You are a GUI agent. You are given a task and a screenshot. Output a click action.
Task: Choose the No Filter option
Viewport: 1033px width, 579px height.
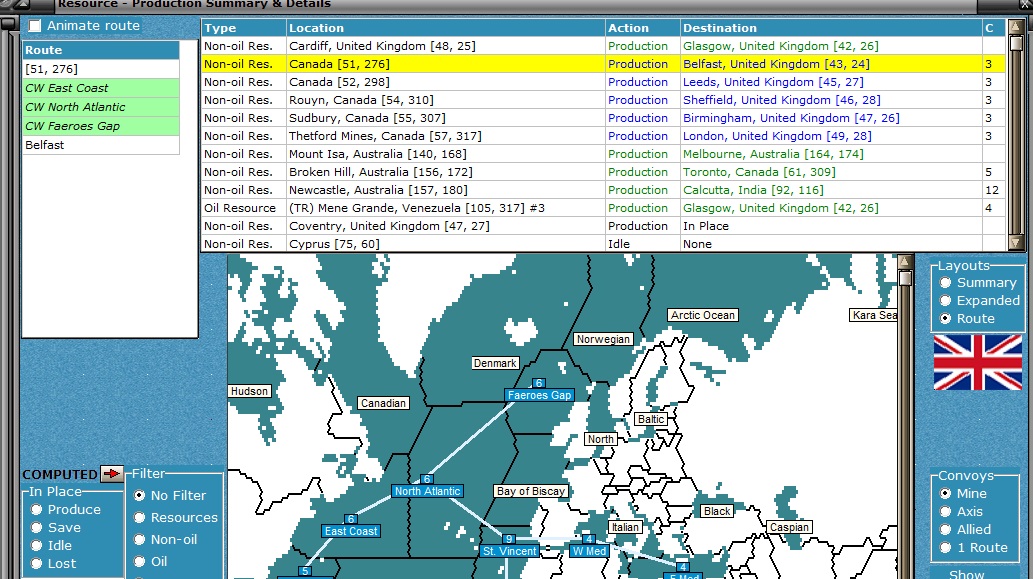pos(140,495)
